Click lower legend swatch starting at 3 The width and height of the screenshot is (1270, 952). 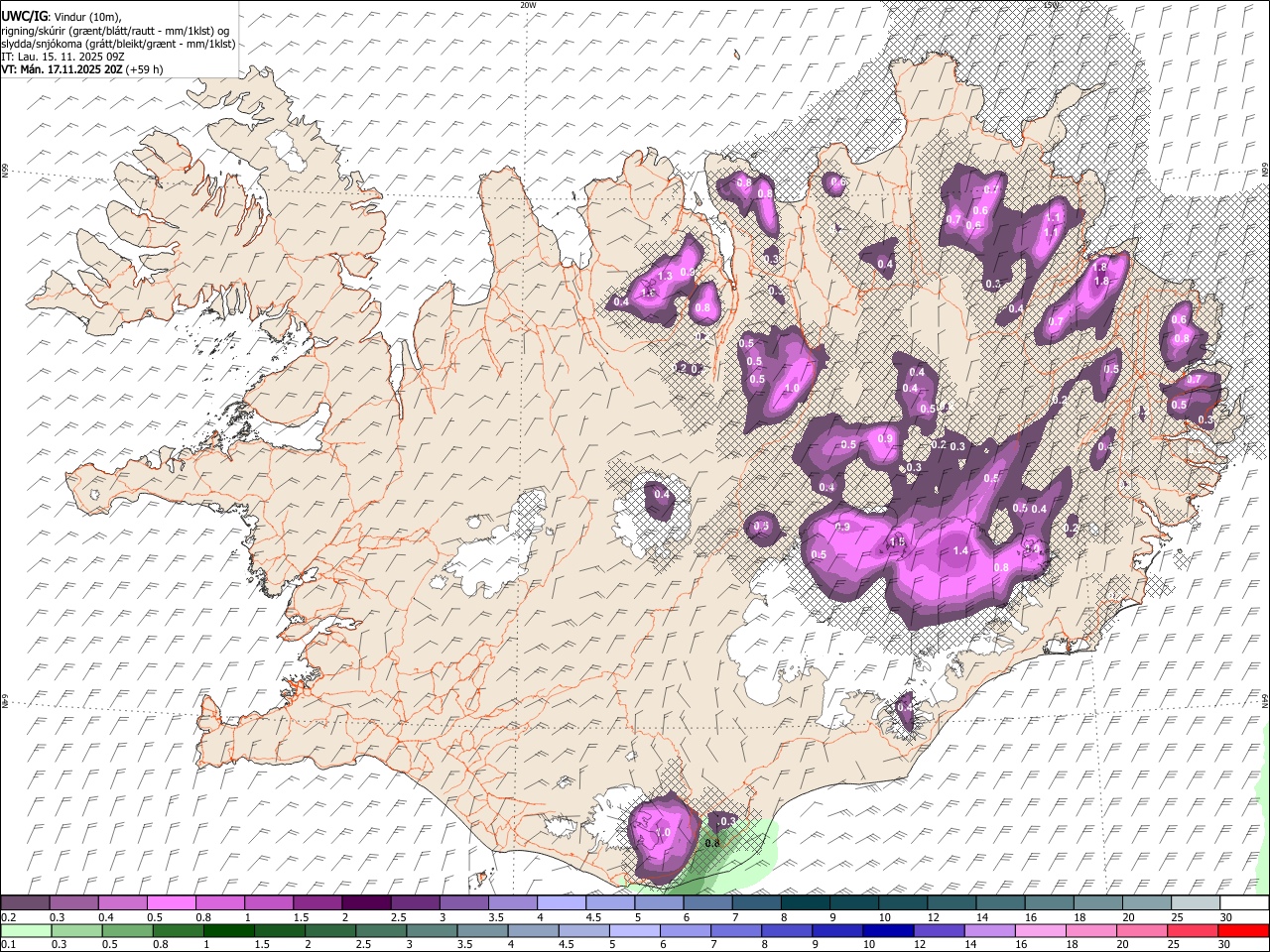click(432, 930)
